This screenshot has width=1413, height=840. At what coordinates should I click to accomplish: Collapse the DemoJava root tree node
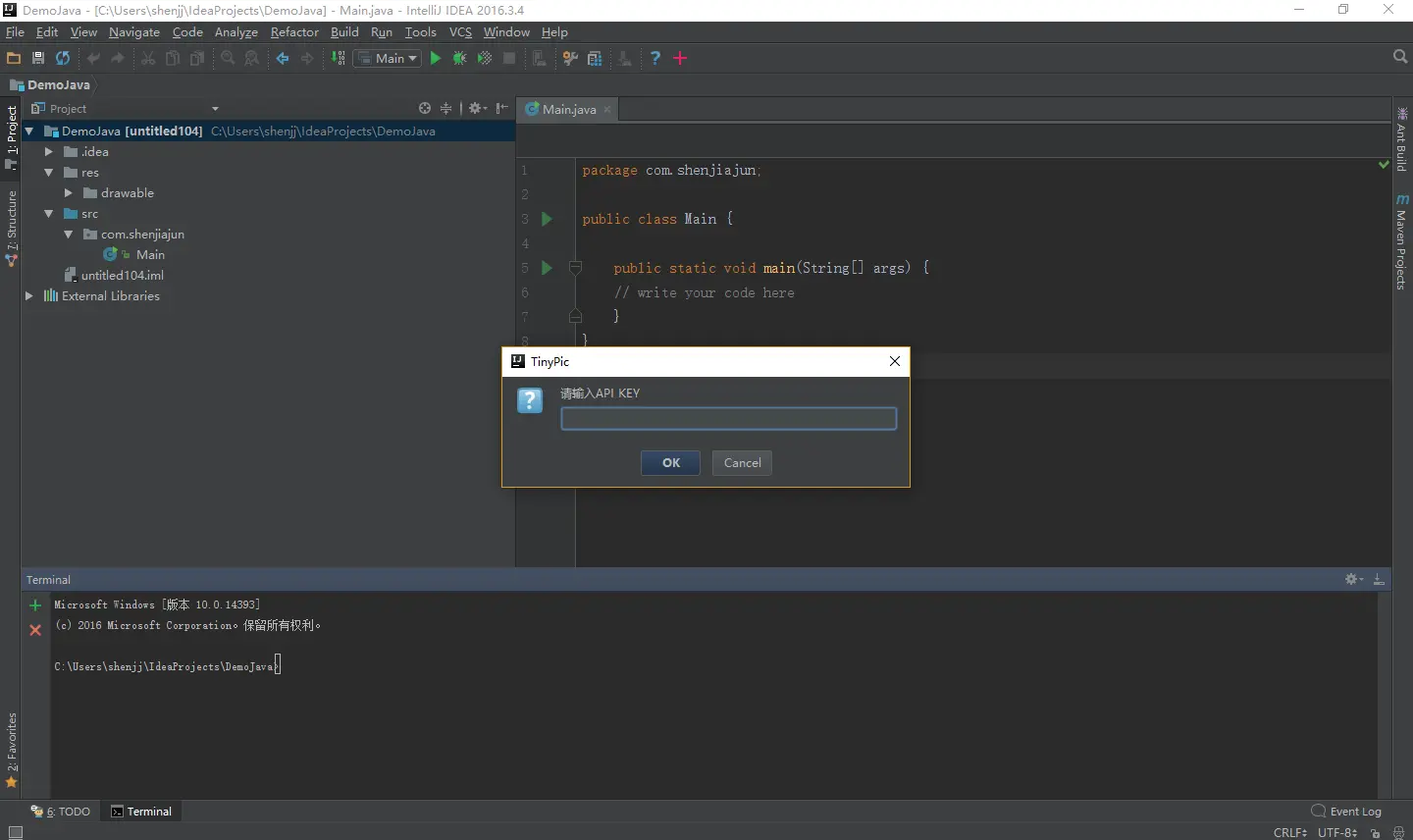click(x=29, y=131)
